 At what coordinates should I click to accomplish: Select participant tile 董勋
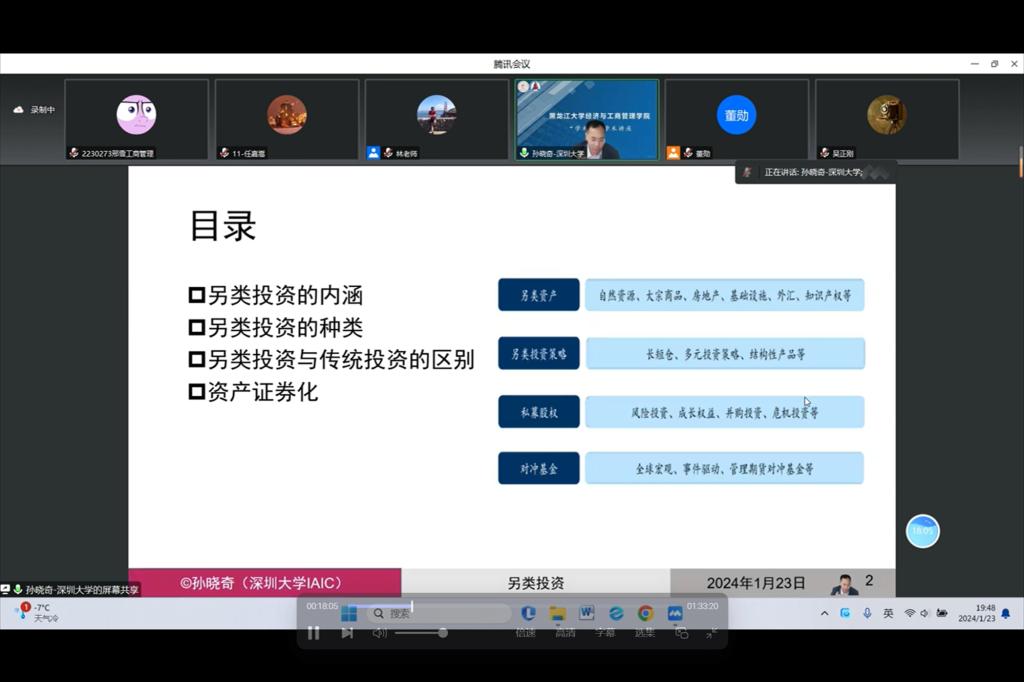point(737,120)
